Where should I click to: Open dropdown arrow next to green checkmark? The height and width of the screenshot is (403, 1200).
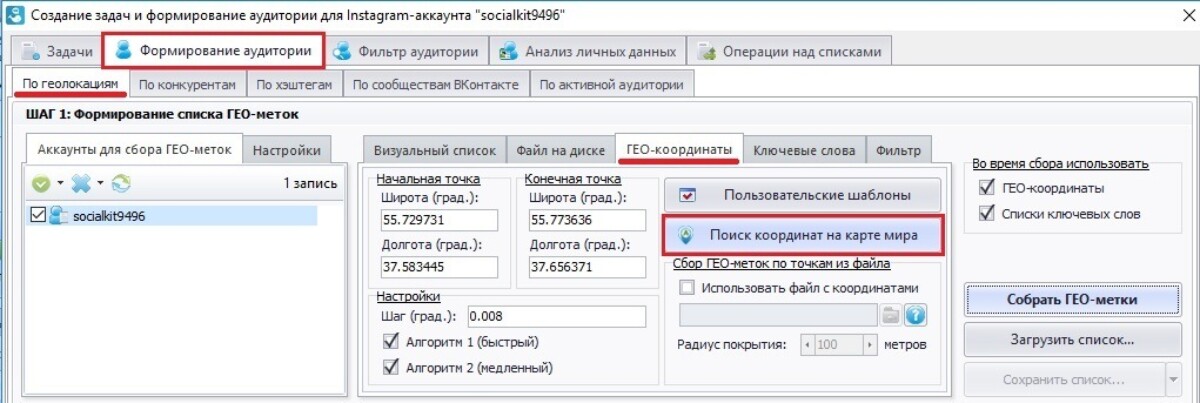tap(59, 185)
